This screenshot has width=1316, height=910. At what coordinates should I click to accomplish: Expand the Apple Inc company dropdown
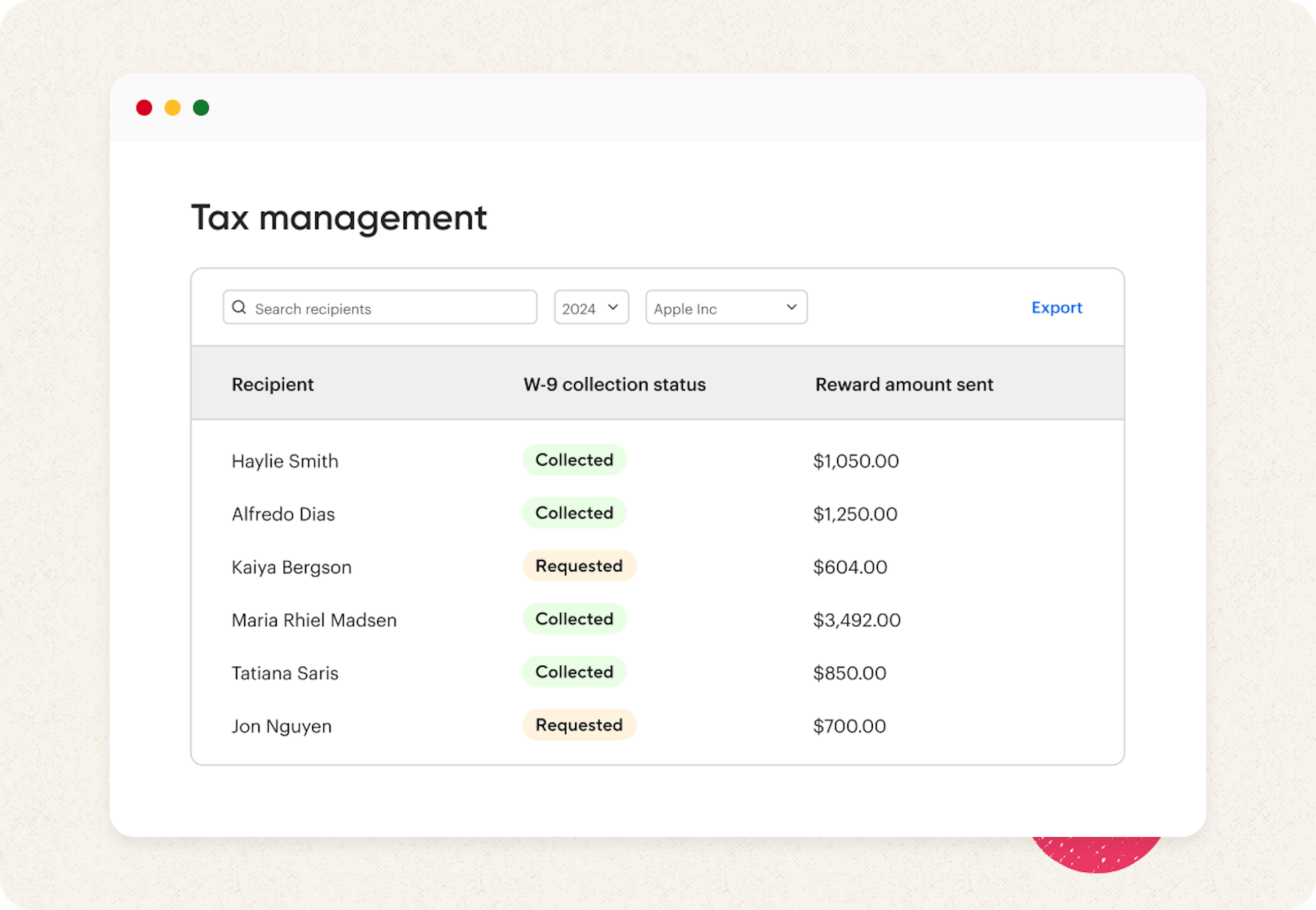point(718,308)
